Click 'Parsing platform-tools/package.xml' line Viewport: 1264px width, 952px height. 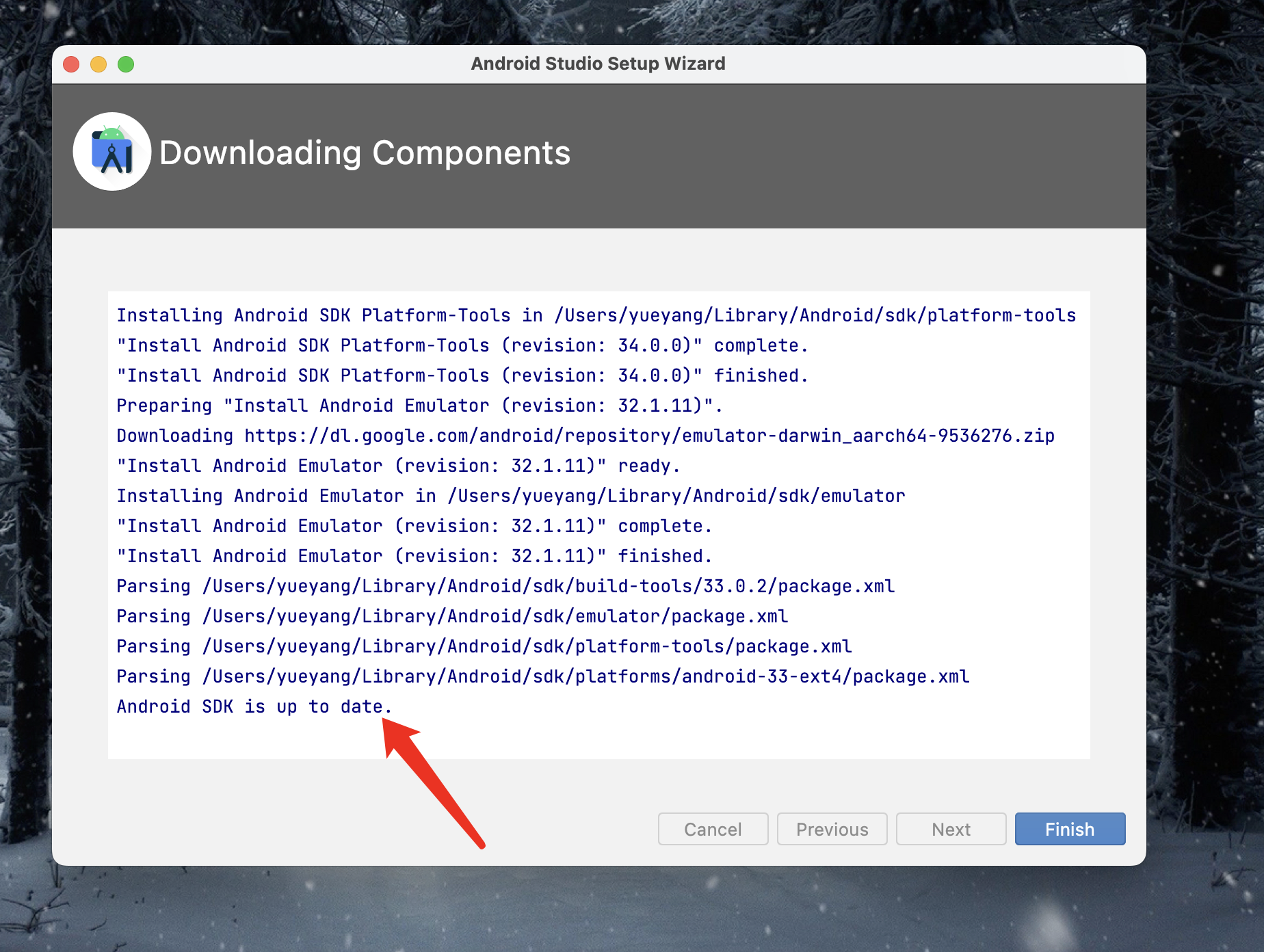(484, 646)
